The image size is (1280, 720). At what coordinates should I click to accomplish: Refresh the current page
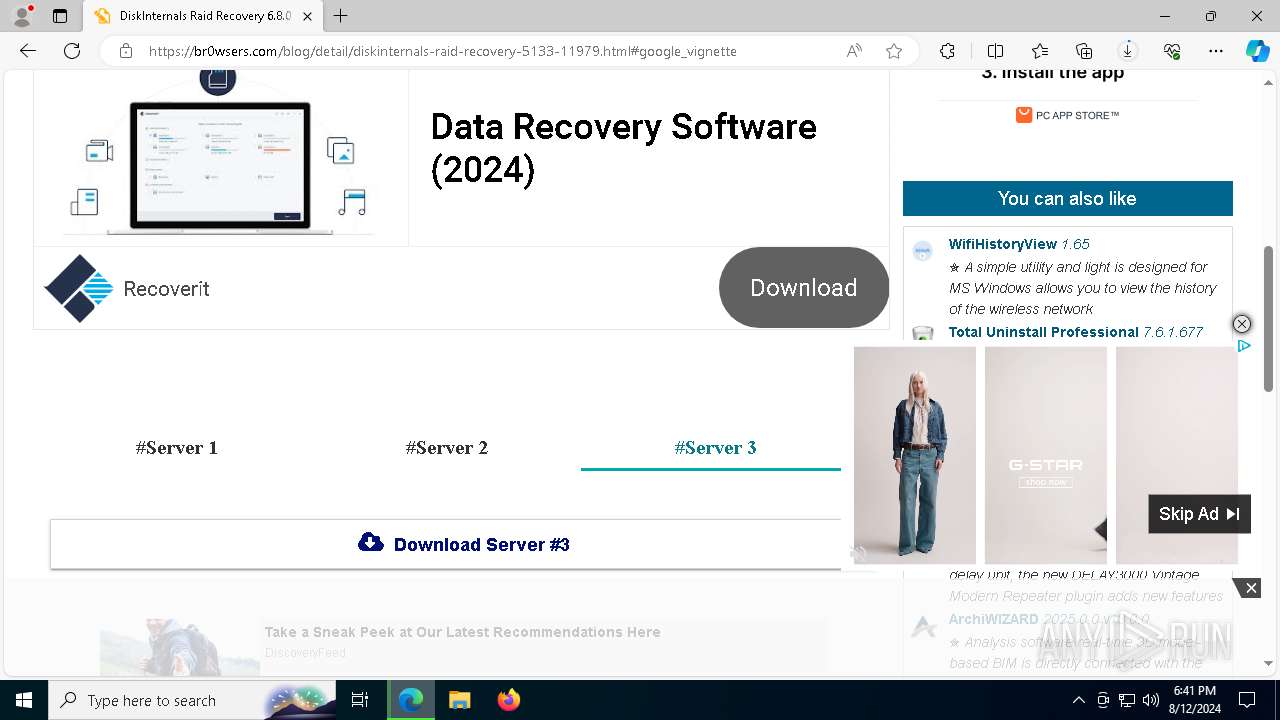[x=72, y=51]
